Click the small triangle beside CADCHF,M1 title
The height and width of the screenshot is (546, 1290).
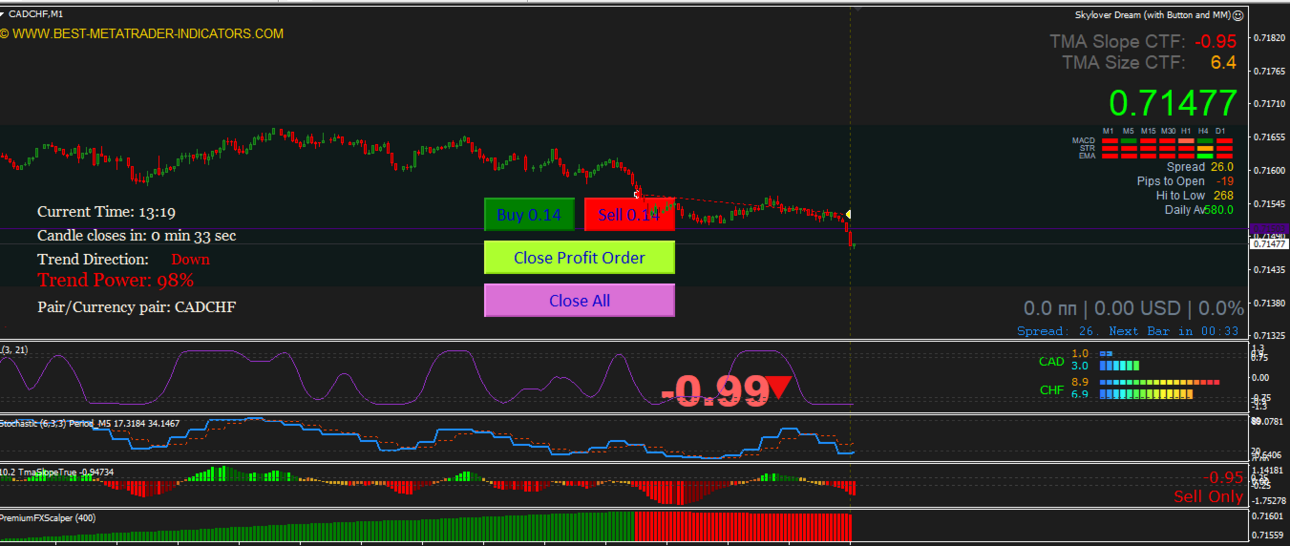3,12
